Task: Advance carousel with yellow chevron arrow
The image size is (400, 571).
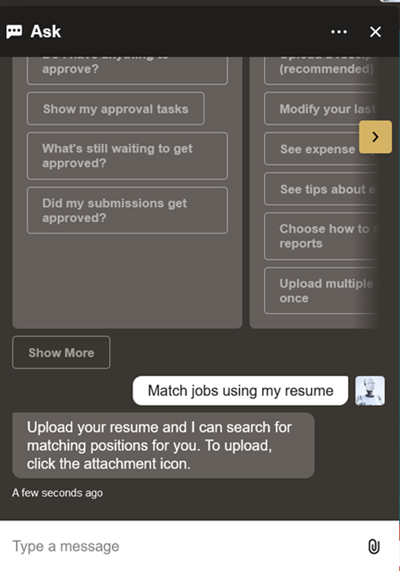Action: click(x=375, y=137)
